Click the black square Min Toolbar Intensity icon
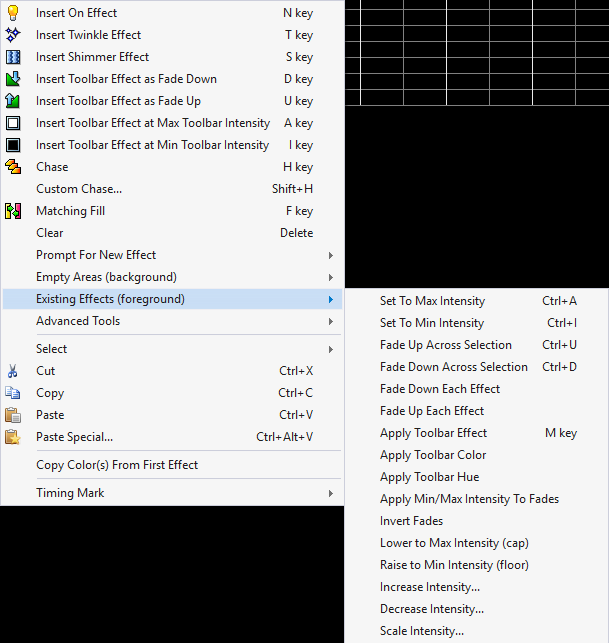Image resolution: width=609 pixels, height=643 pixels. tap(13, 145)
